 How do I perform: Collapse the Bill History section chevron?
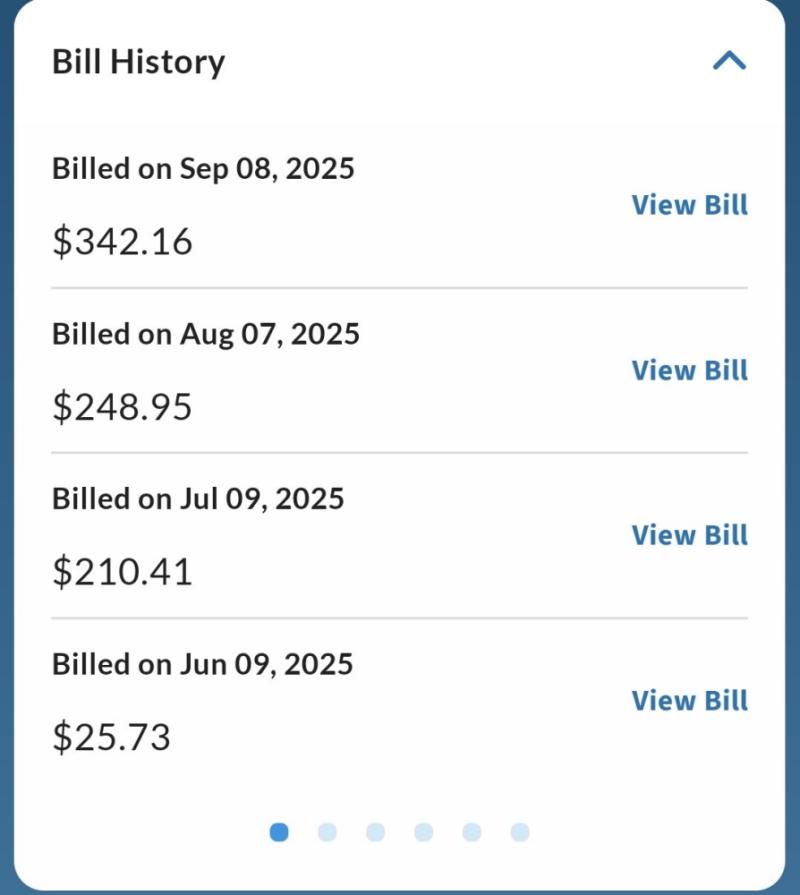coord(729,62)
